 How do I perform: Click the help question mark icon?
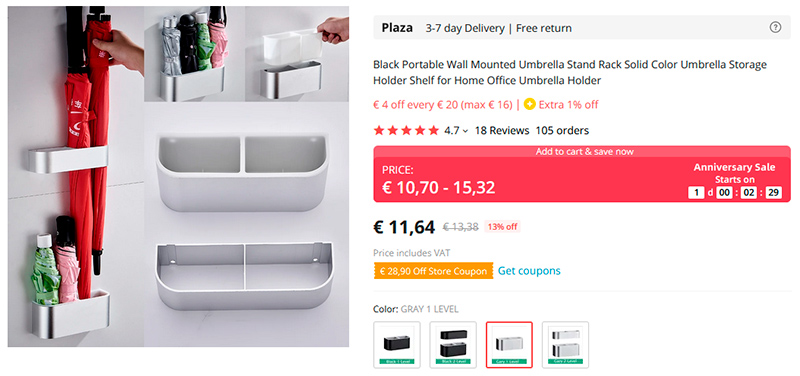pos(775,28)
